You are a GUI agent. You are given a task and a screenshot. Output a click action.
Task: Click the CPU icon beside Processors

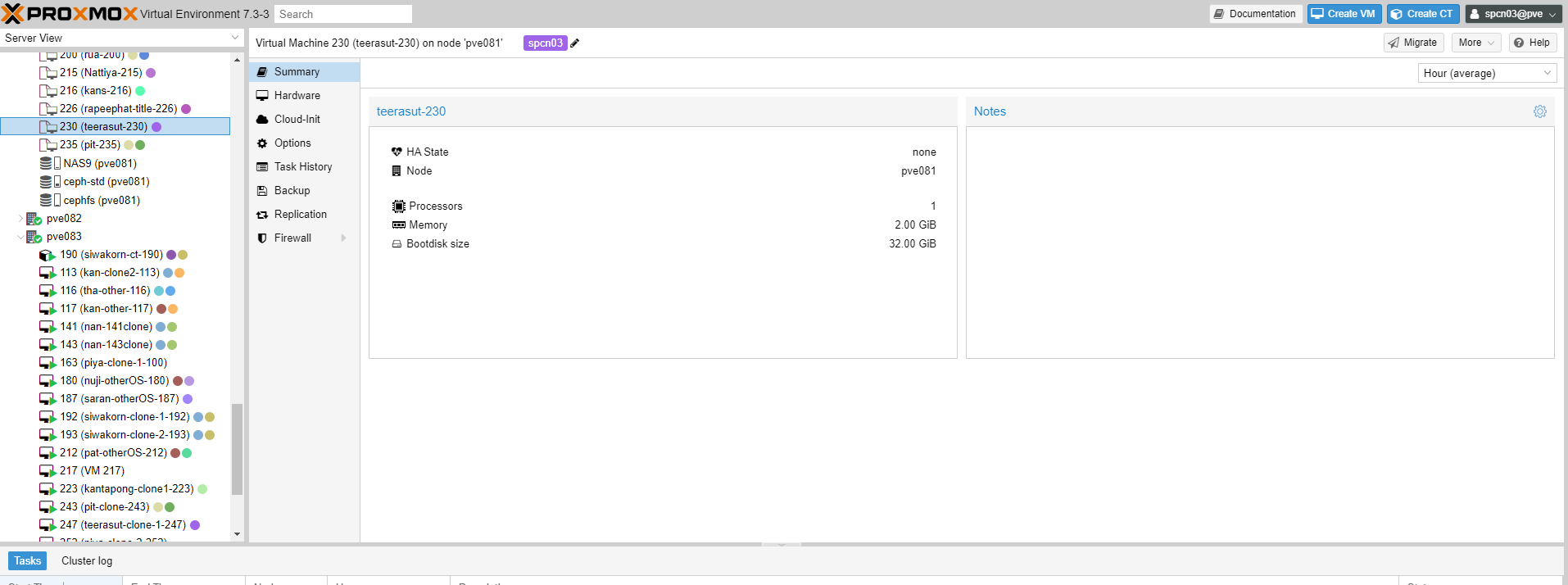pyautogui.click(x=399, y=206)
